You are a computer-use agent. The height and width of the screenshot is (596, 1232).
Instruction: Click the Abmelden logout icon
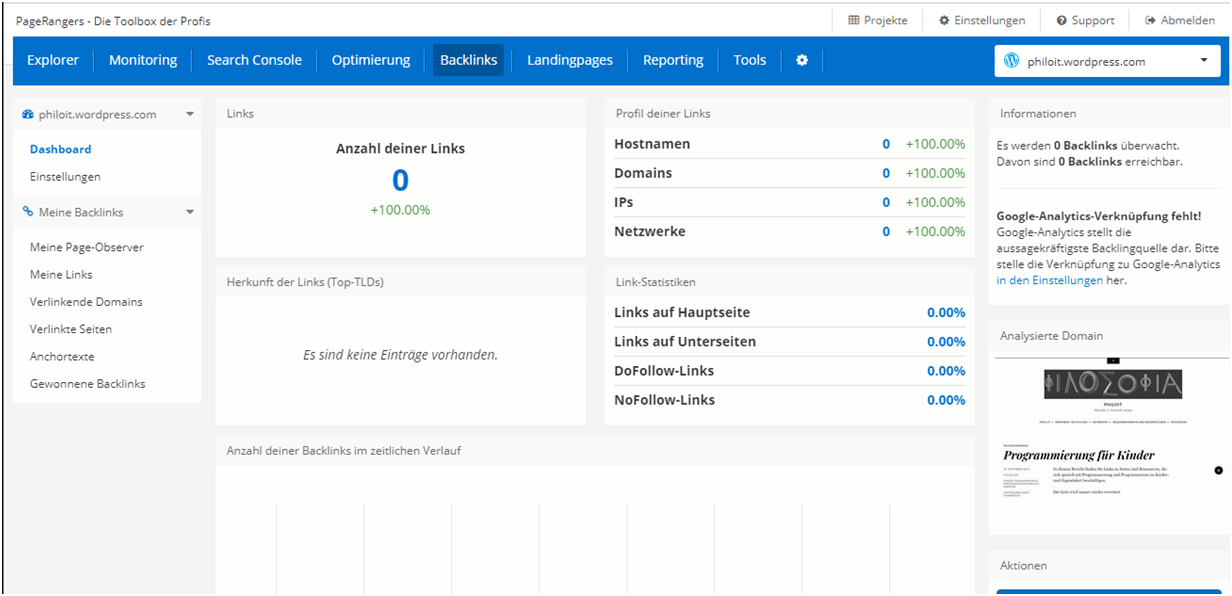pyautogui.click(x=1150, y=20)
